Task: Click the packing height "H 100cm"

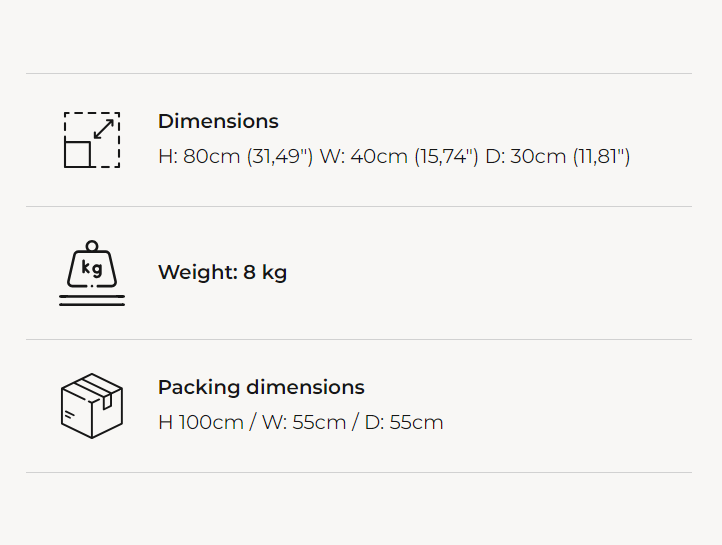Action: 201,422
